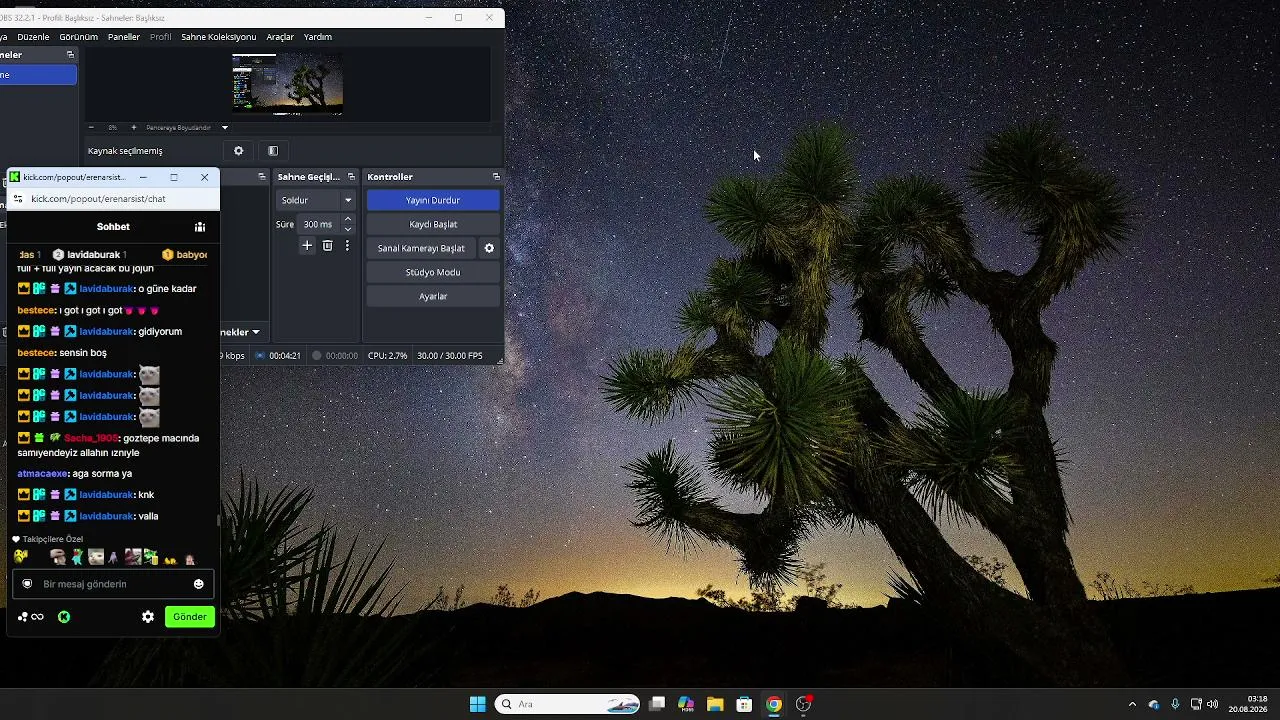The height and width of the screenshot is (720, 1280).
Task: Click Sacha_1905 username in chat
Action: (x=91, y=438)
